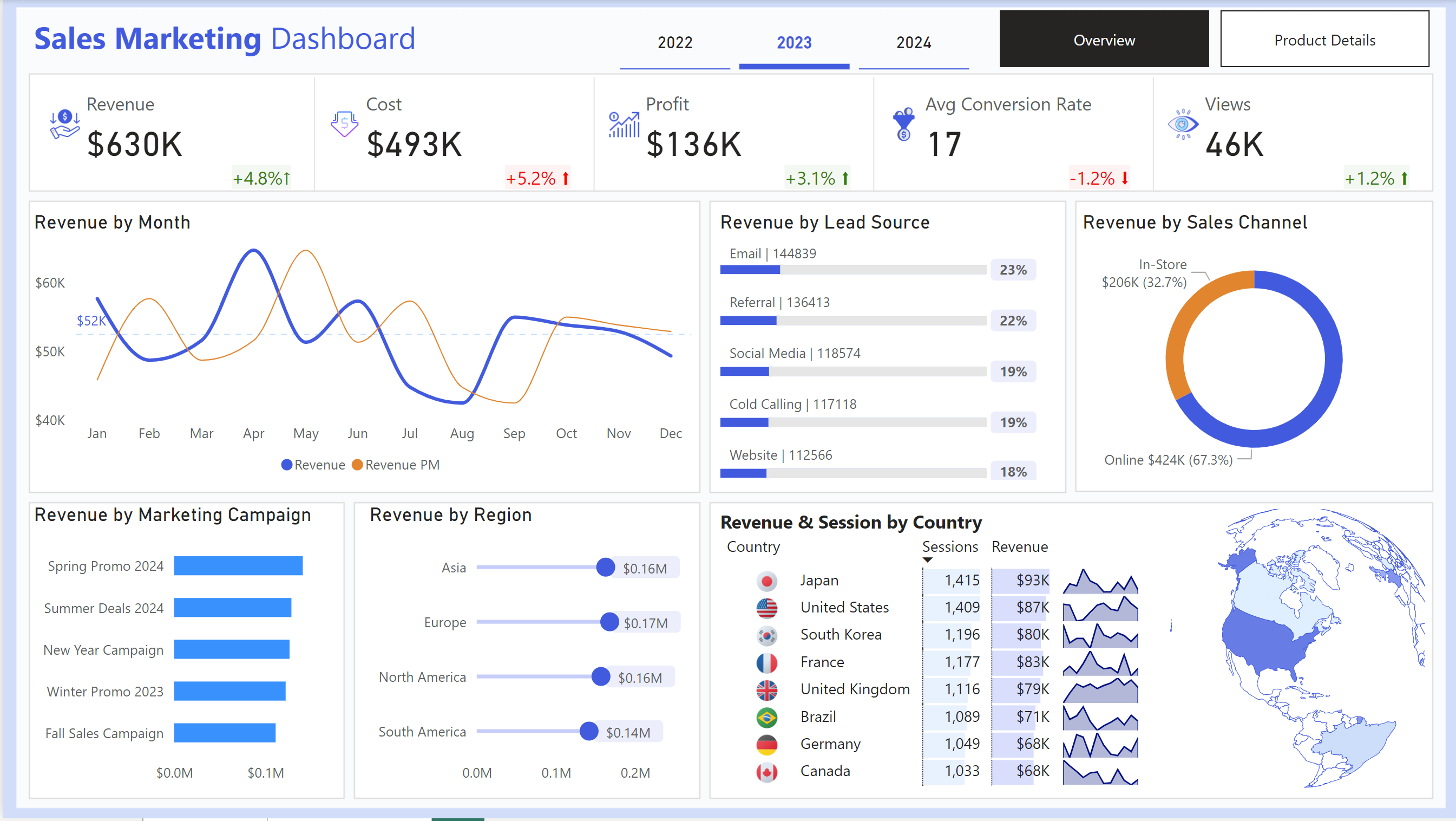The image size is (1456, 821).
Task: Select the 2023 year tab
Action: coord(794,43)
